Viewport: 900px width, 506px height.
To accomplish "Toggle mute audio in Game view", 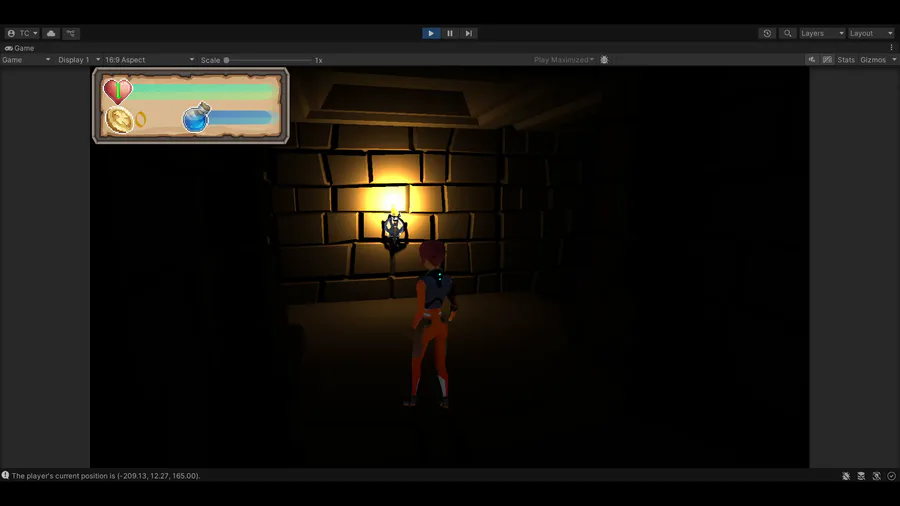I will tap(812, 60).
